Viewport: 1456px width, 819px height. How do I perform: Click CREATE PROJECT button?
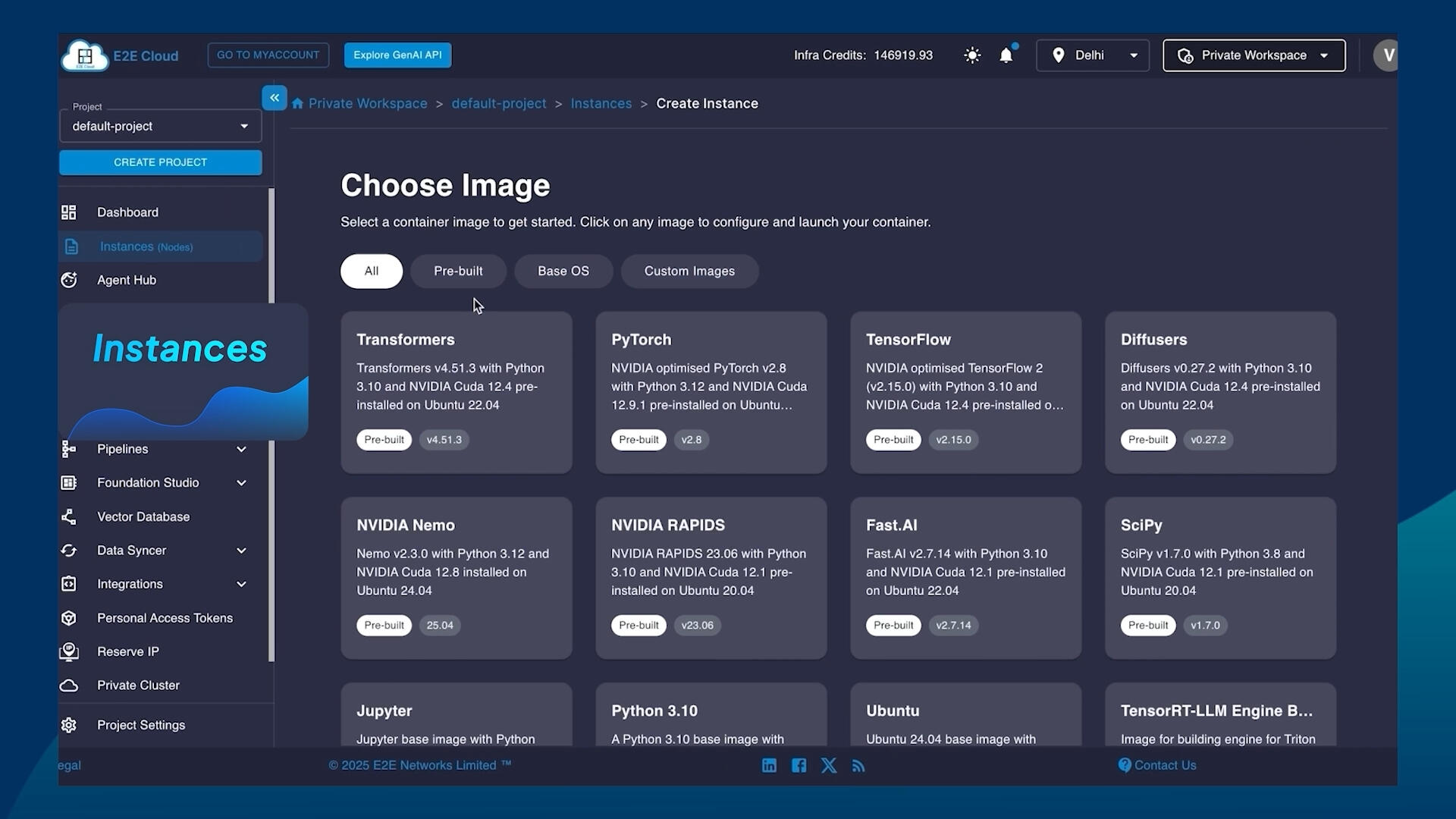160,162
